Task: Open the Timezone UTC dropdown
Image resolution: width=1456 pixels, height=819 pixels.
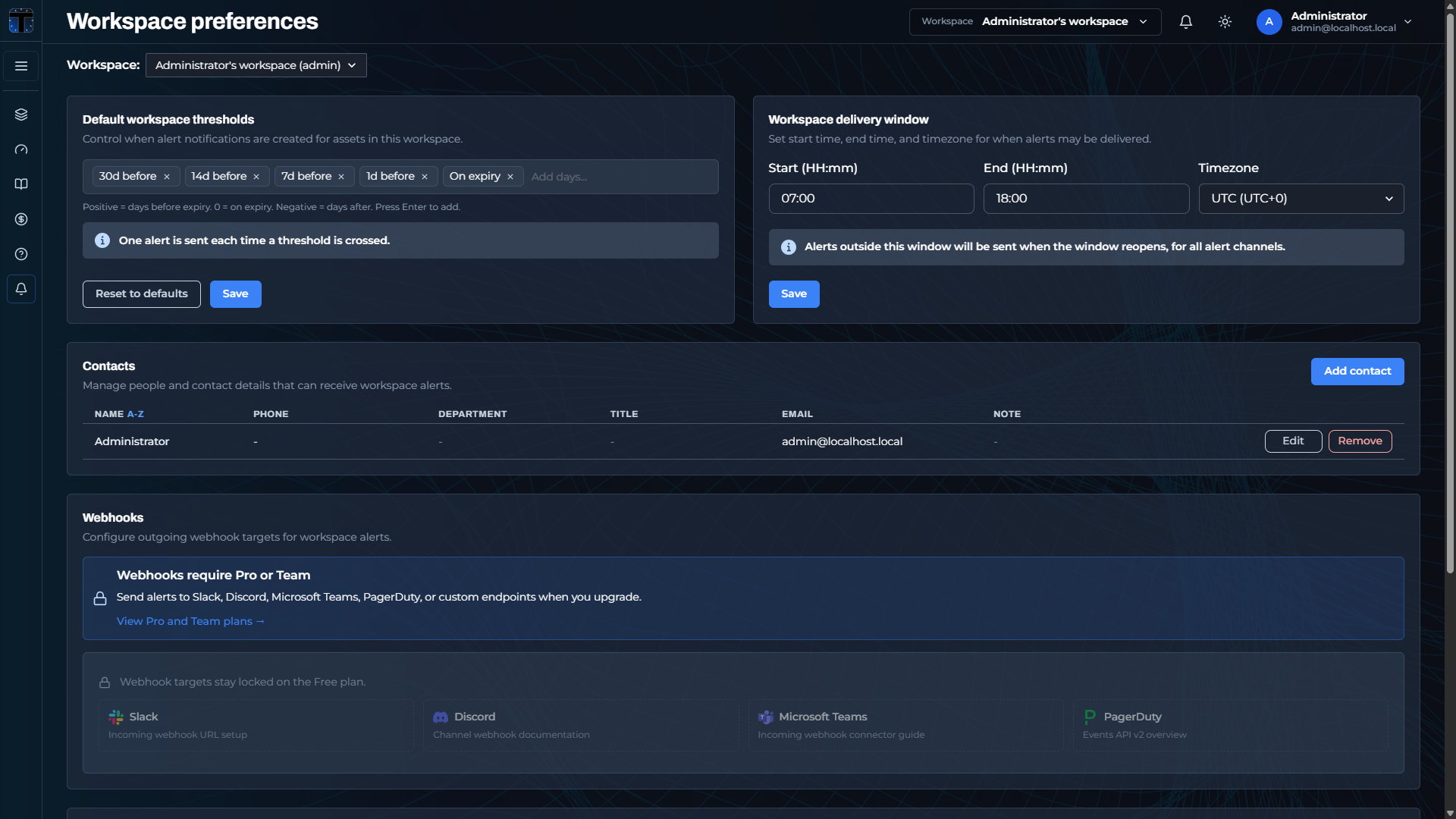Action: tap(1301, 199)
